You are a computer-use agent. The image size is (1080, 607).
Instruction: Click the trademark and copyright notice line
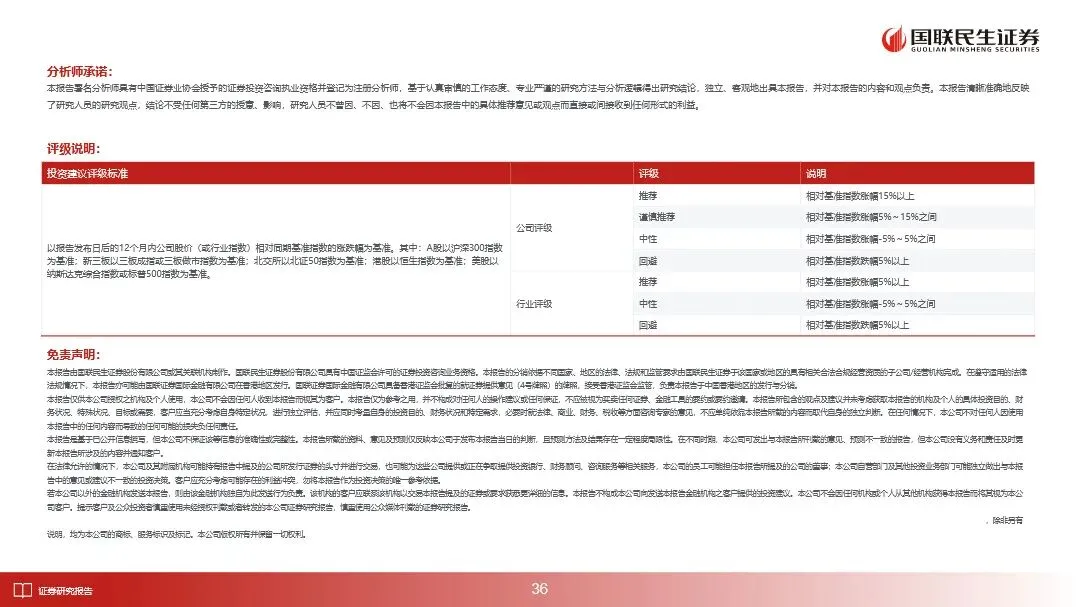coord(176,534)
